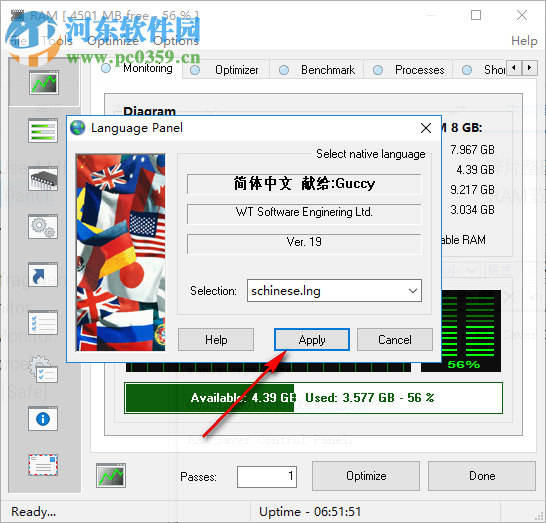This screenshot has width=546, height=523.
Task: Click the 9.217 GB value
Action: pyautogui.click(x=472, y=190)
